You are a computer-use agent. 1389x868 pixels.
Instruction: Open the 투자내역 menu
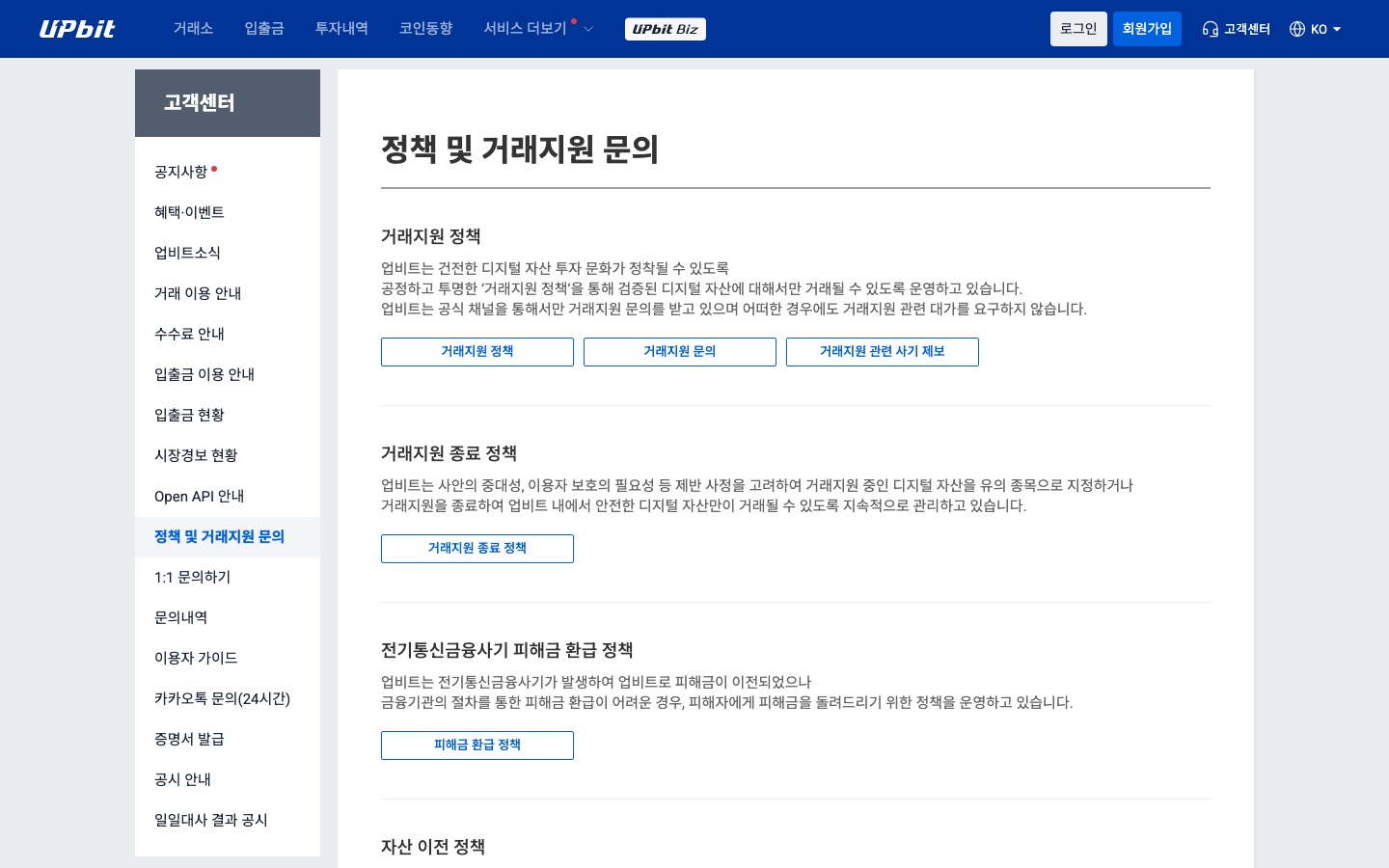[341, 29]
